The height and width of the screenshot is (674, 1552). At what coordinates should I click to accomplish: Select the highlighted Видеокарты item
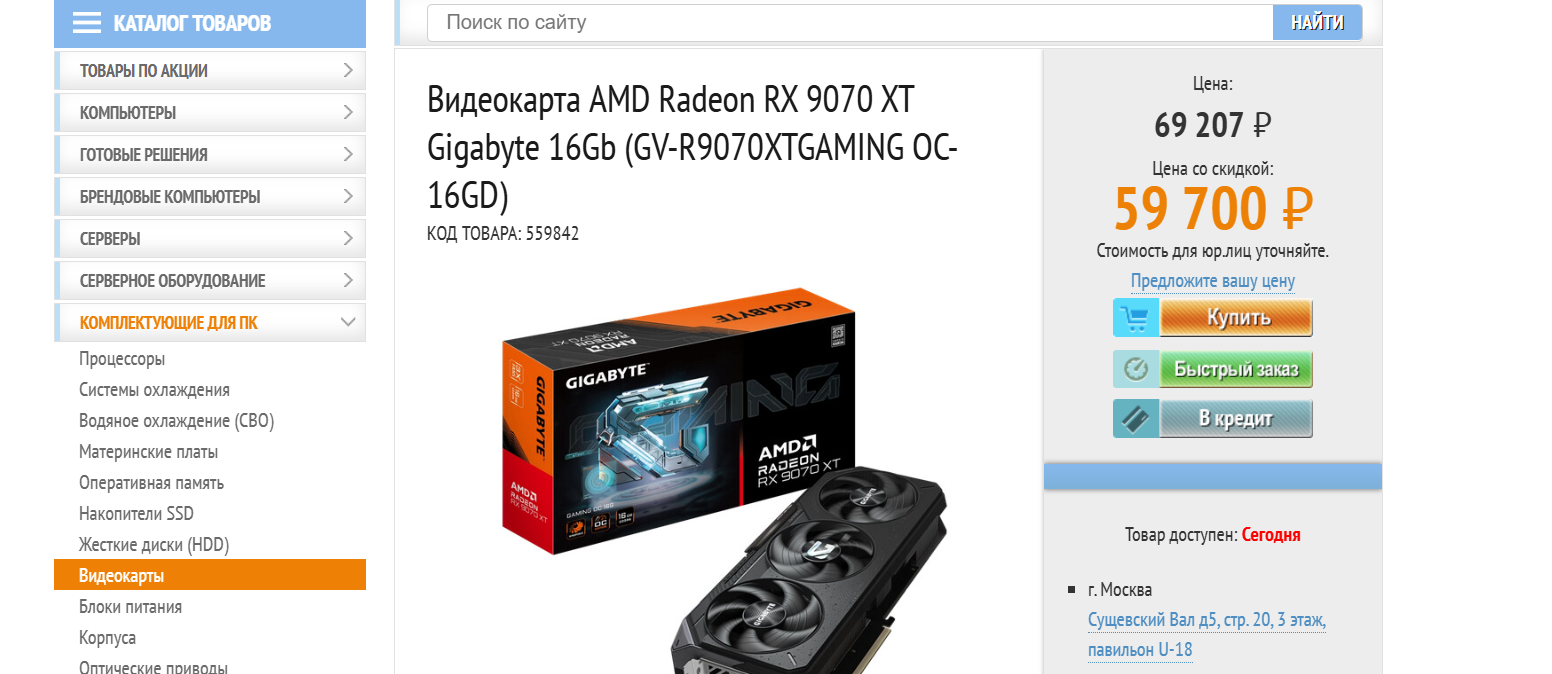(210, 575)
